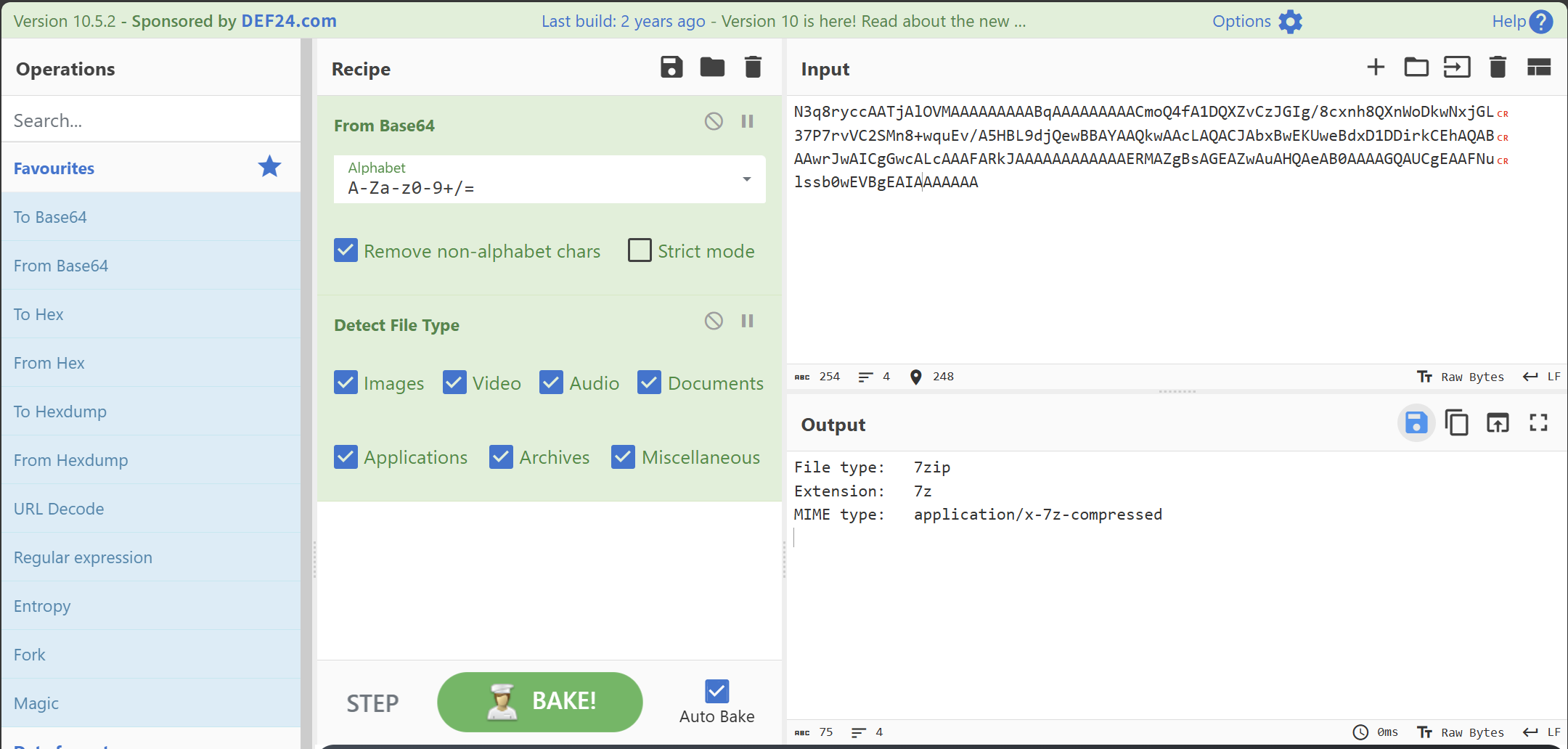
Task: Open the Base64 Alphabet dropdown
Action: pos(550,179)
